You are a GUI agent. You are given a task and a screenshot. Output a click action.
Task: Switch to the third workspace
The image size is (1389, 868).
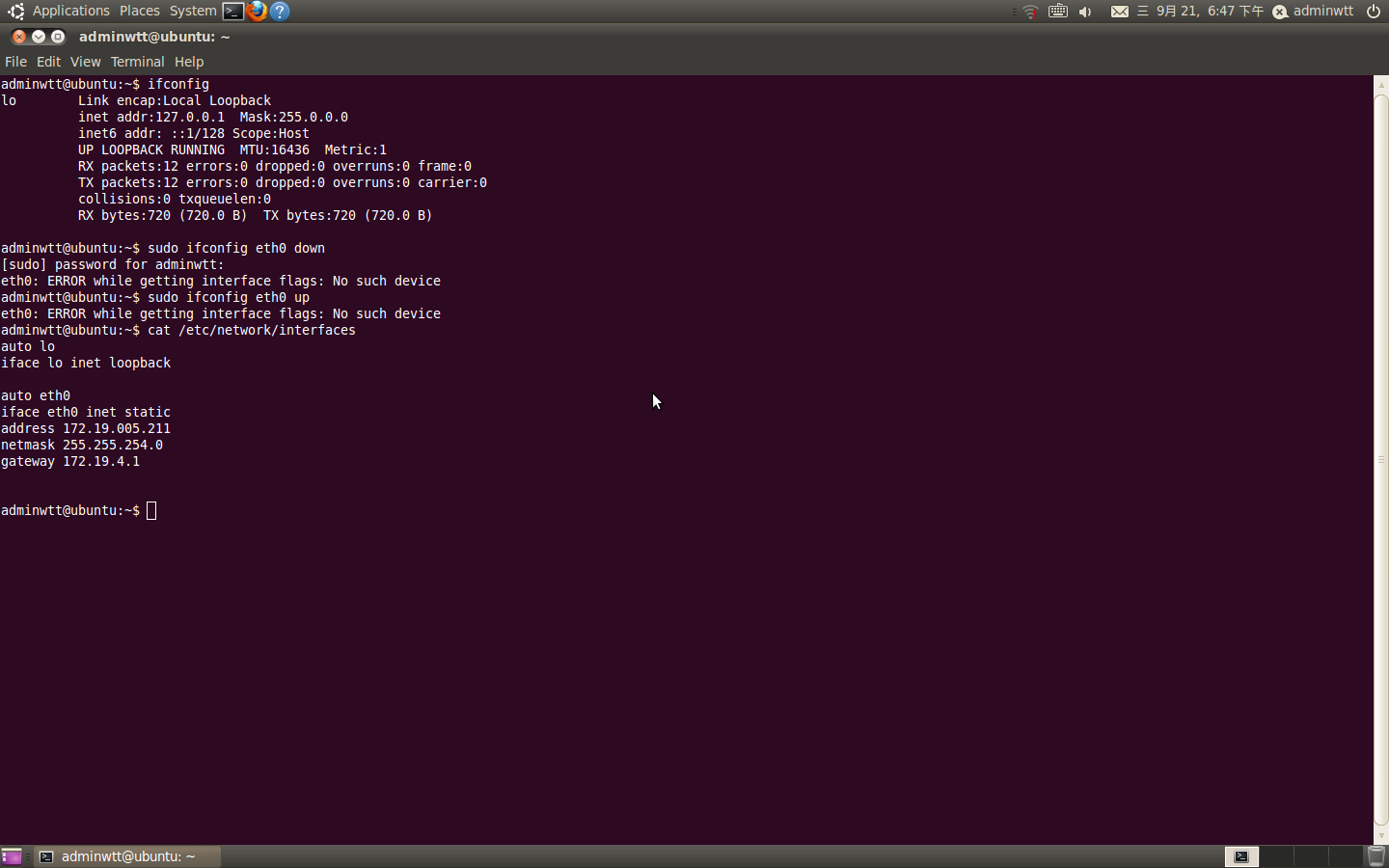(x=1311, y=856)
